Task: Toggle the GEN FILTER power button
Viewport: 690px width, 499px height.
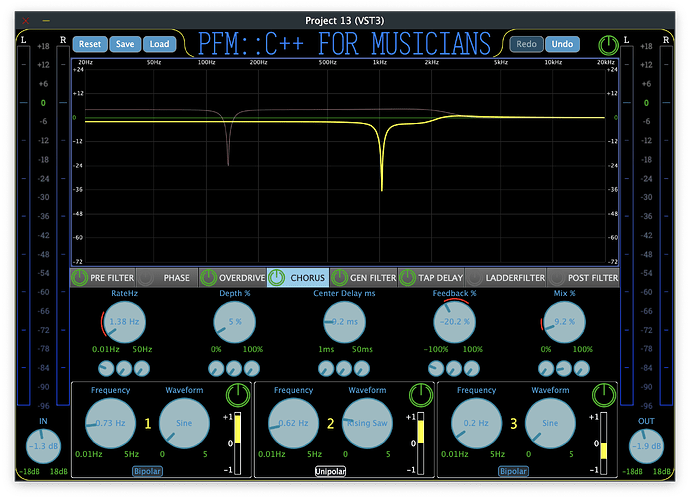Action: 339,278
